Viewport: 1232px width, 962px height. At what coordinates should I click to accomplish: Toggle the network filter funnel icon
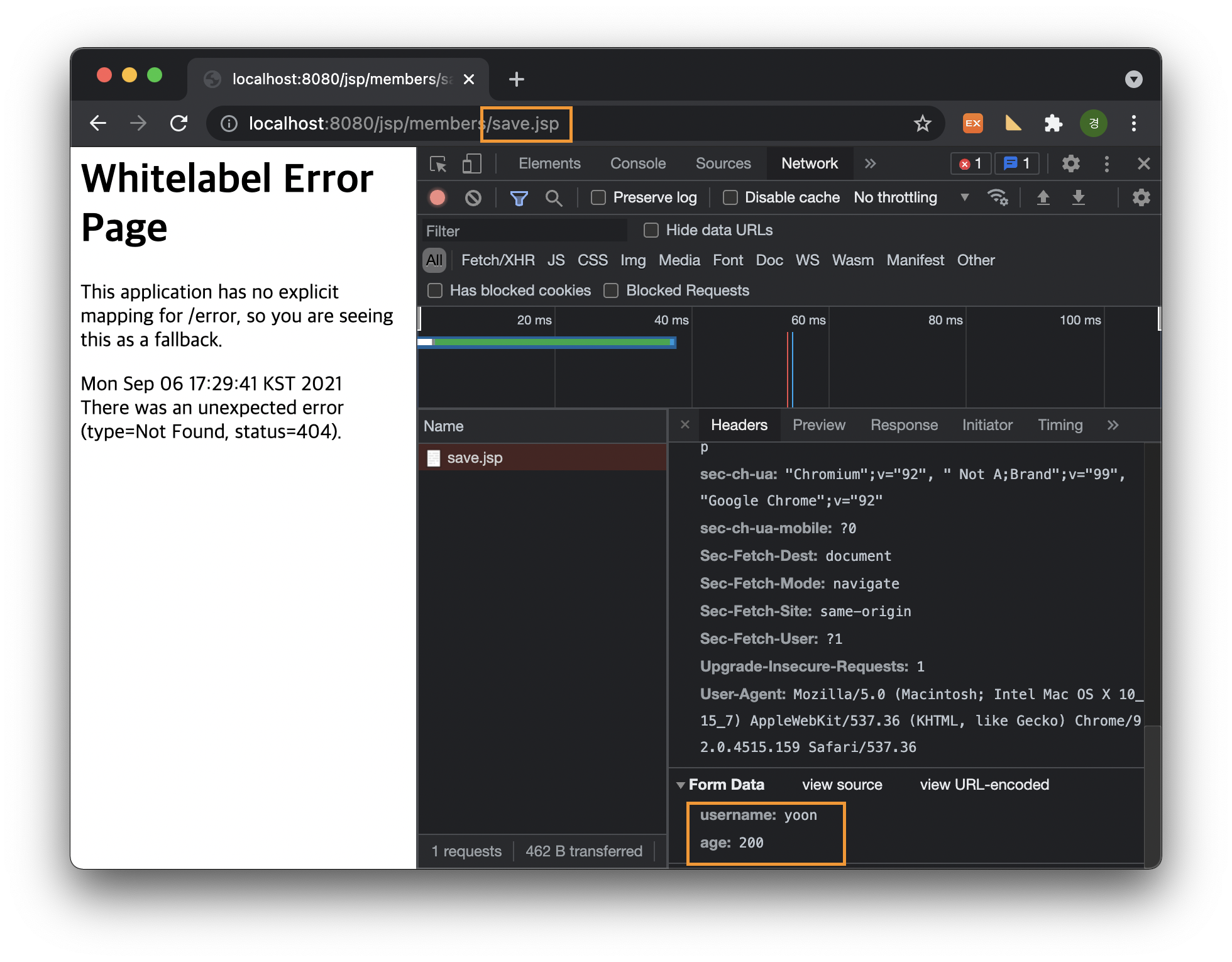click(x=519, y=198)
